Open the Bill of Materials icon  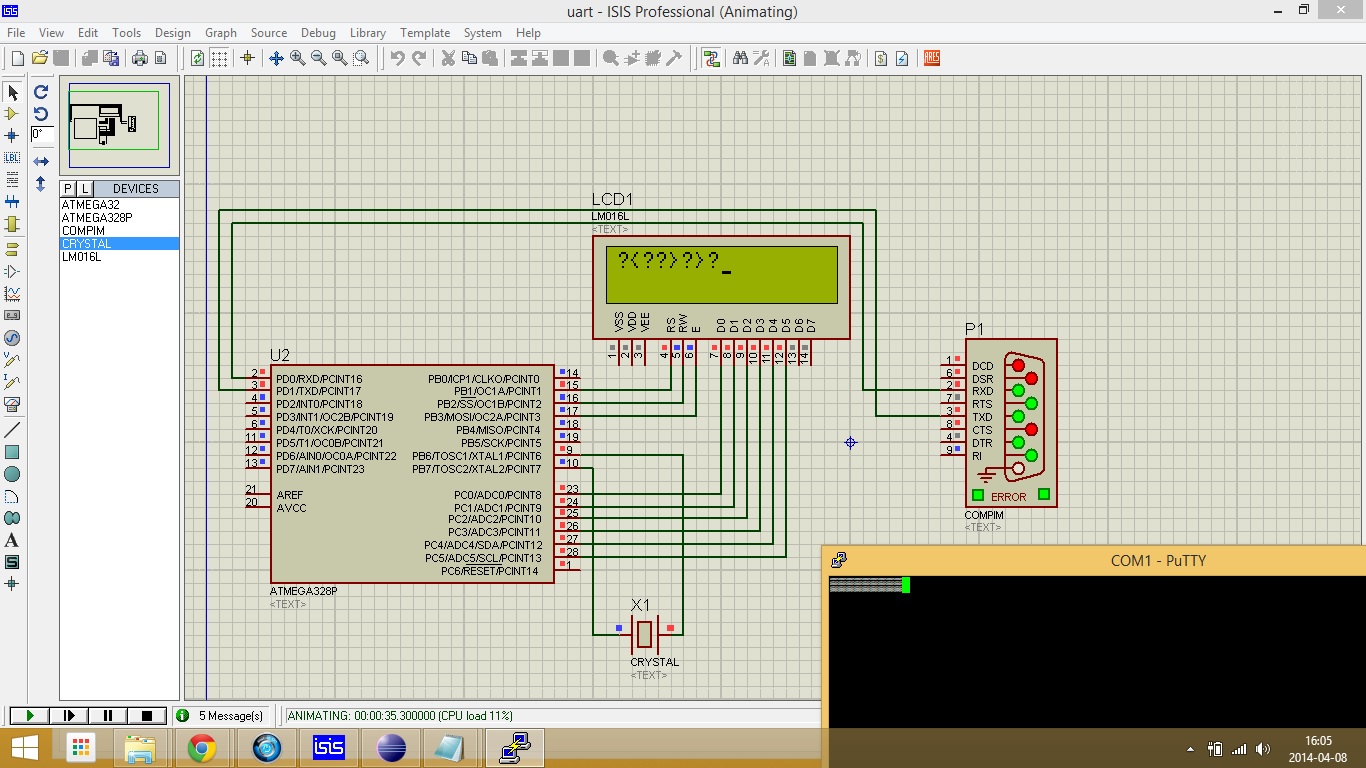pos(881,59)
